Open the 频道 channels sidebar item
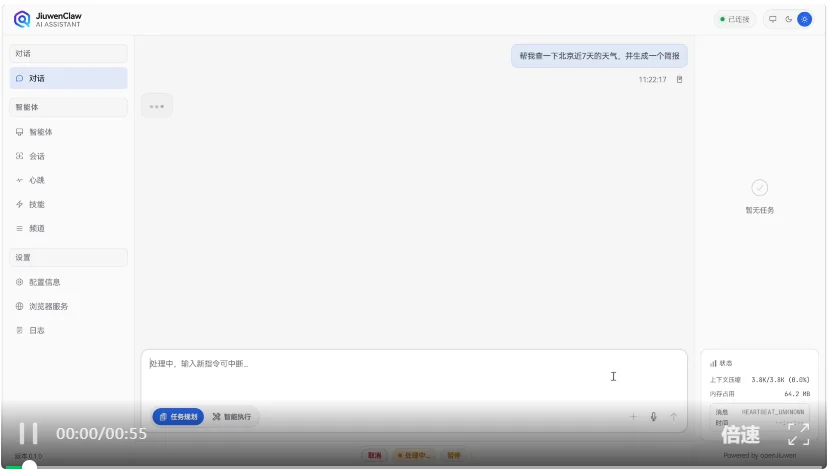The height and width of the screenshot is (469, 829). [68, 228]
